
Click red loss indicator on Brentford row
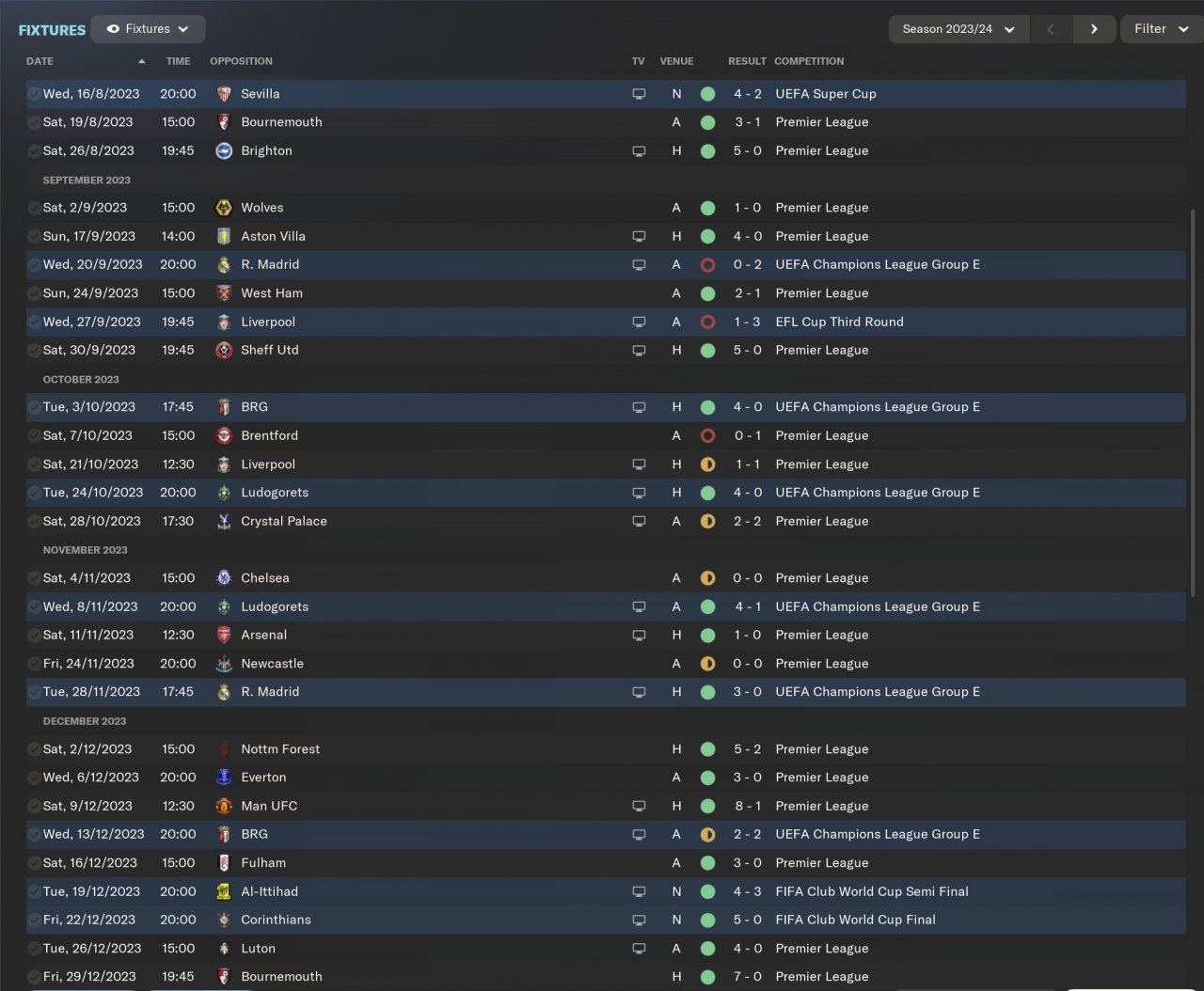tap(708, 436)
